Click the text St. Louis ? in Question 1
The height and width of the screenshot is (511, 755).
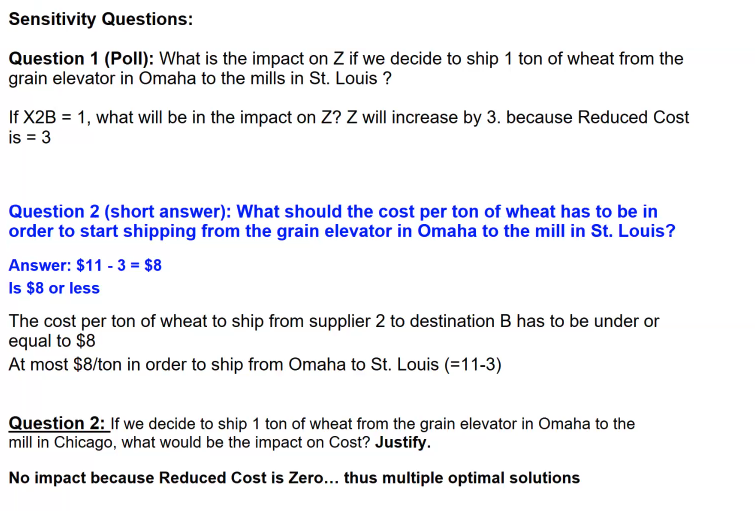350,79
